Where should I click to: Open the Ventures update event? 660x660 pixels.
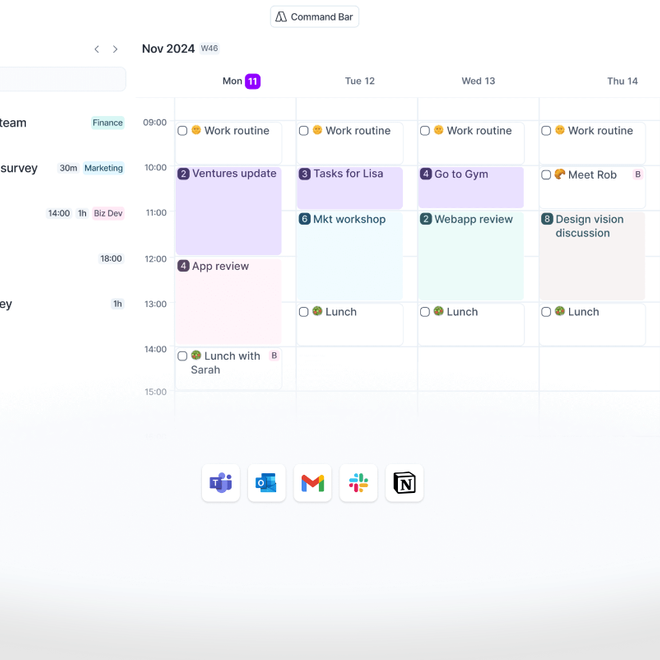tap(229, 211)
